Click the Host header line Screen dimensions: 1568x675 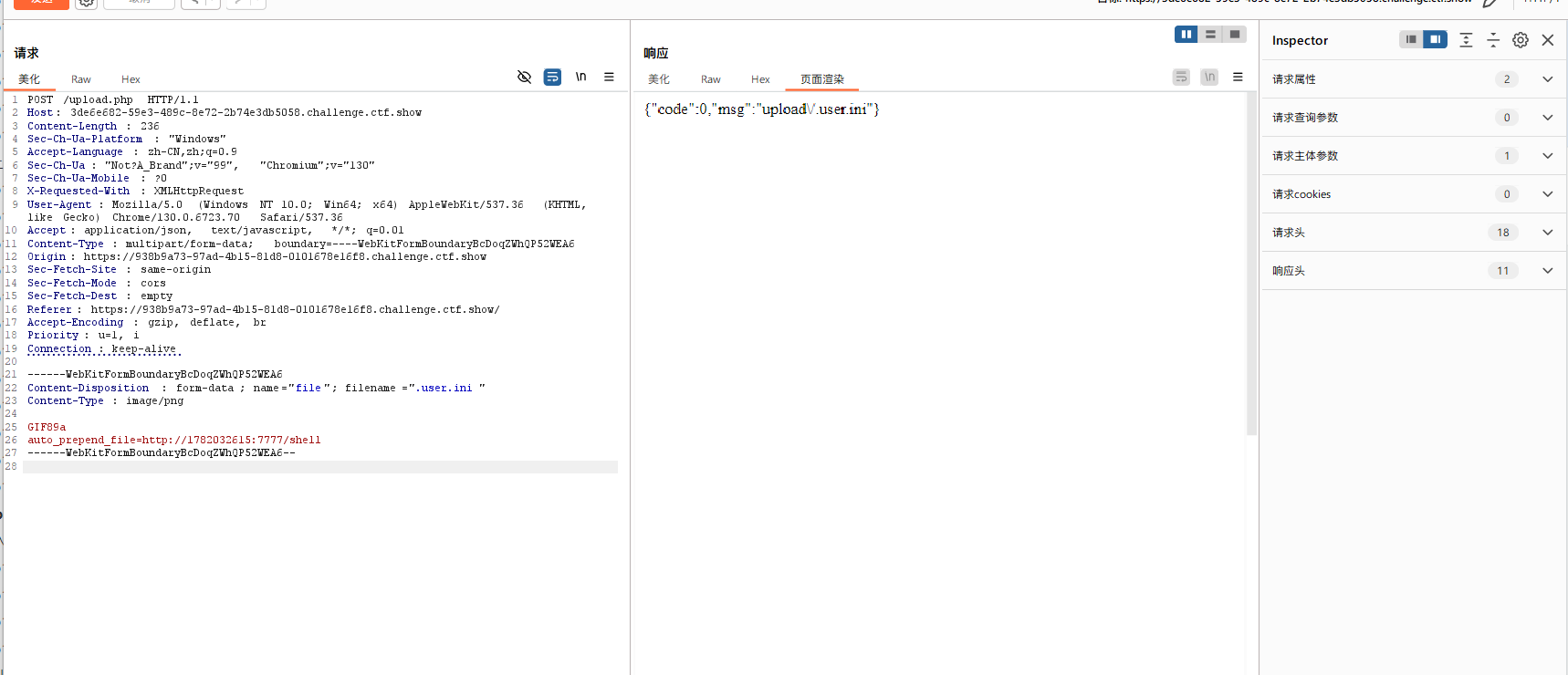click(225, 112)
